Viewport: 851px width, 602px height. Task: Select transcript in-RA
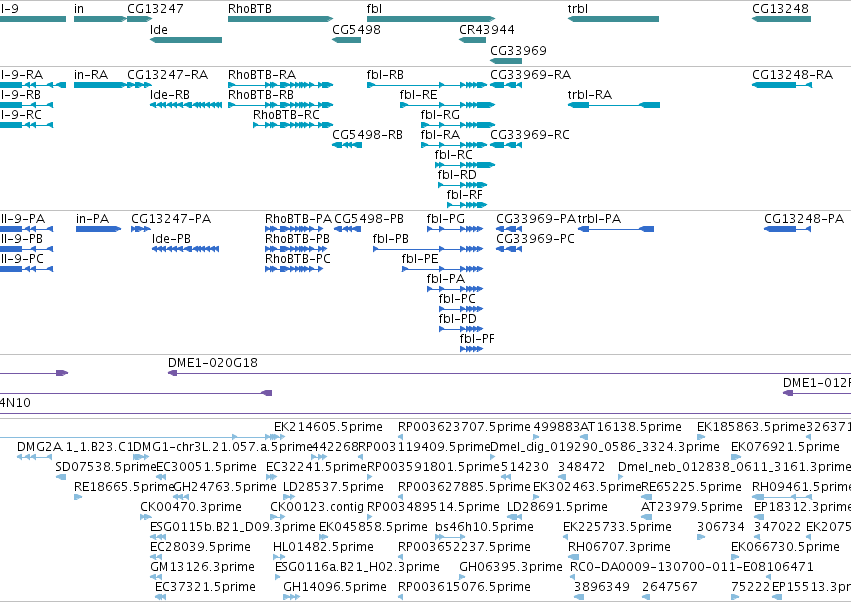[100, 85]
